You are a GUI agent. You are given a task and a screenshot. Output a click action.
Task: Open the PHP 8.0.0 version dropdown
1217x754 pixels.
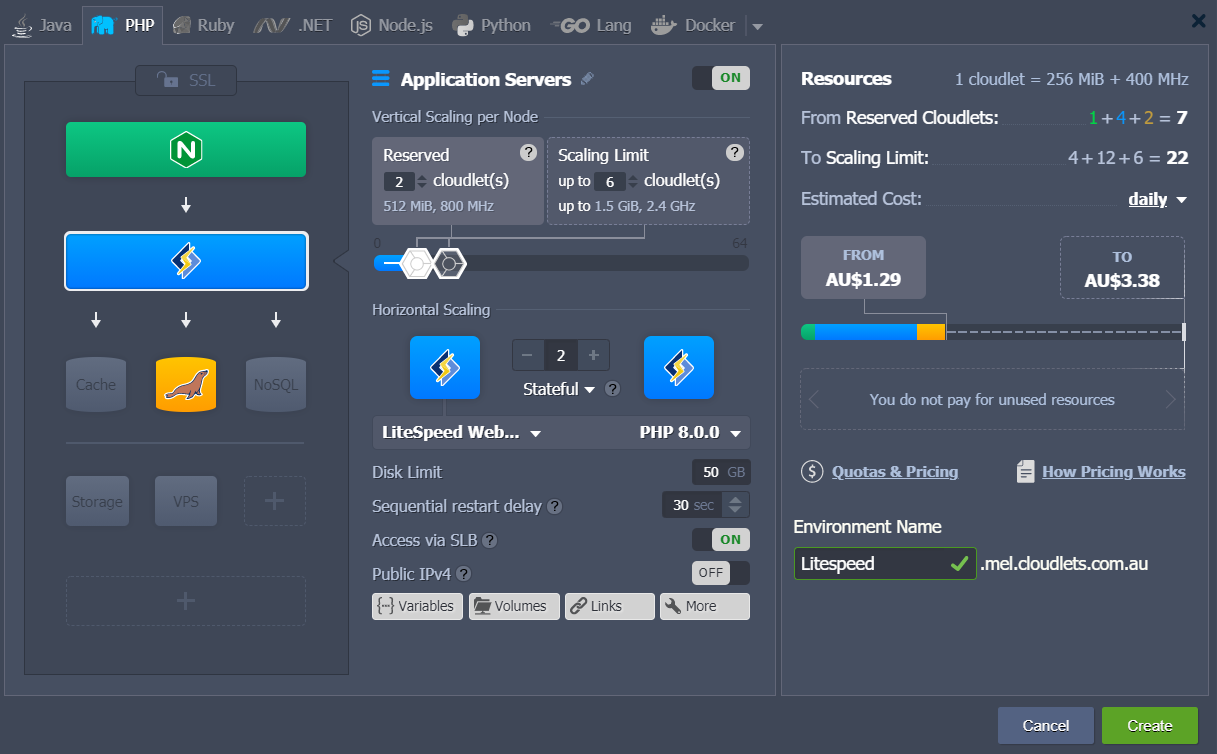690,433
